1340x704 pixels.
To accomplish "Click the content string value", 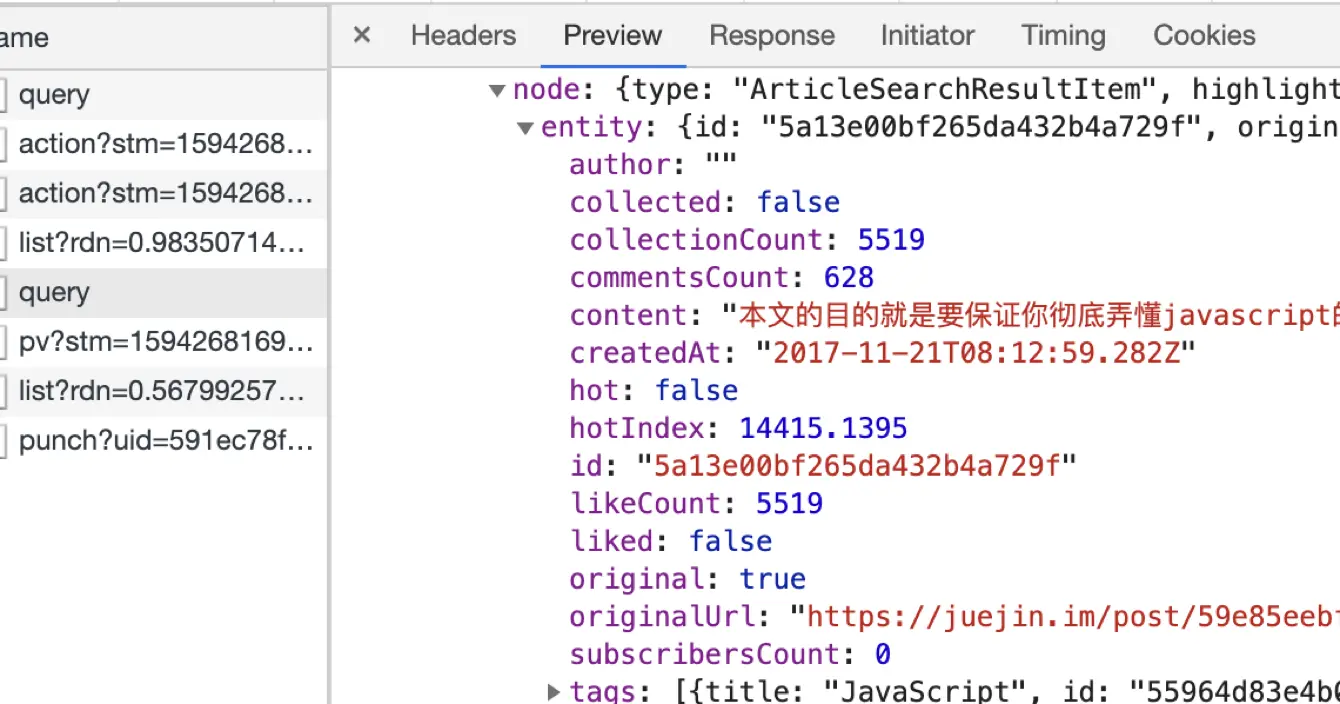I will 1030,315.
